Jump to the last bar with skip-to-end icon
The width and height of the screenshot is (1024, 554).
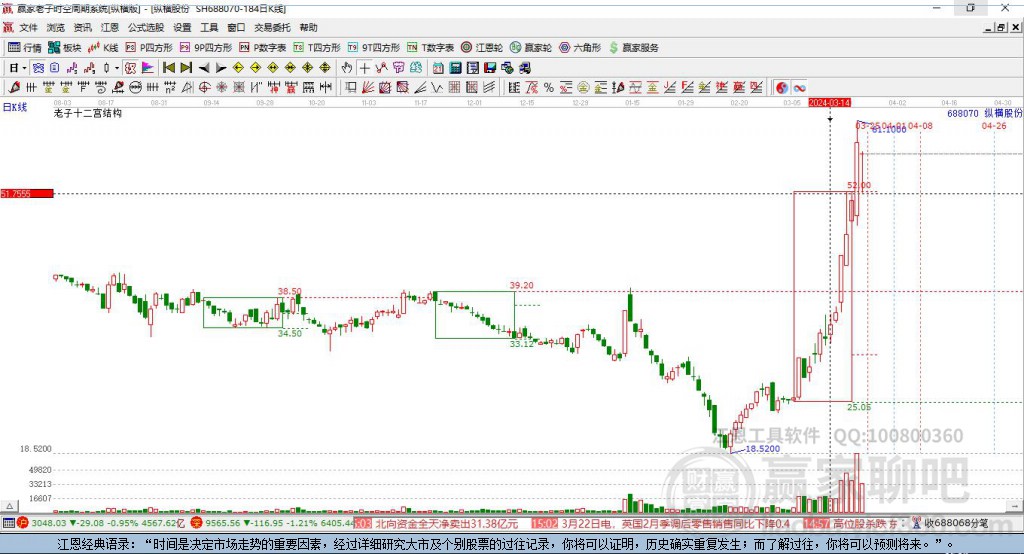coord(186,68)
